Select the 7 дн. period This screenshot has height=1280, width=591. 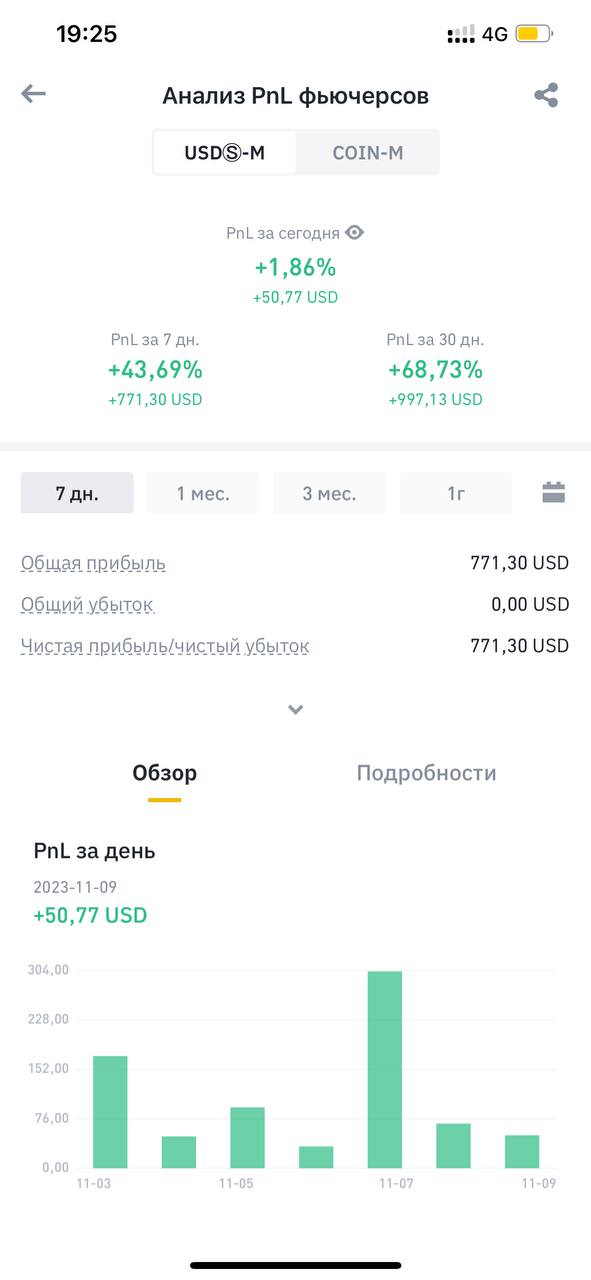[x=77, y=493]
